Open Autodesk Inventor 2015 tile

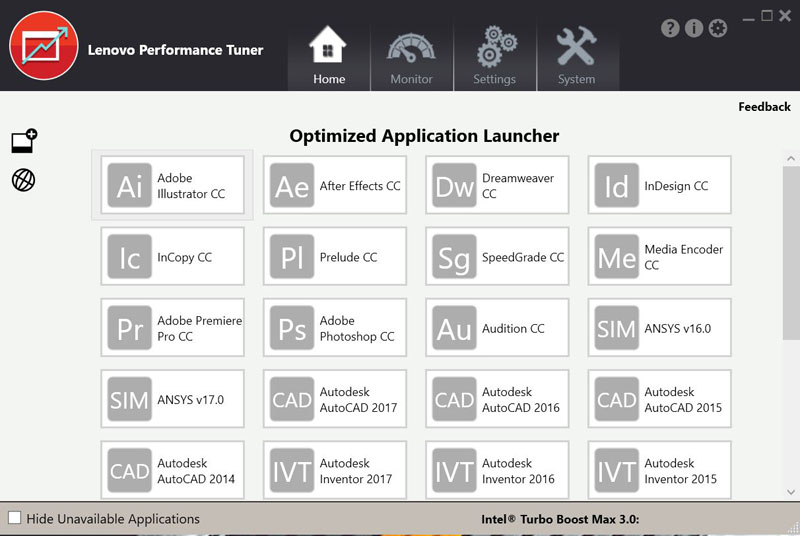click(659, 470)
